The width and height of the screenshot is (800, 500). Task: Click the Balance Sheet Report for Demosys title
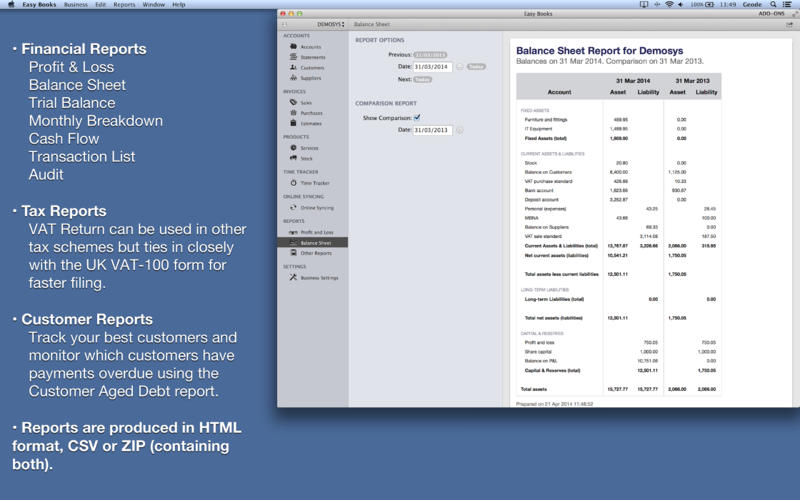click(x=599, y=51)
